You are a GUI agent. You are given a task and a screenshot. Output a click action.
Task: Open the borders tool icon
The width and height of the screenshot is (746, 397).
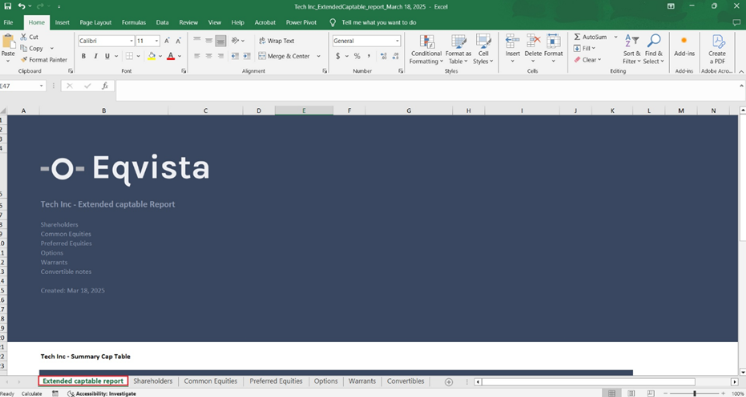(129, 56)
